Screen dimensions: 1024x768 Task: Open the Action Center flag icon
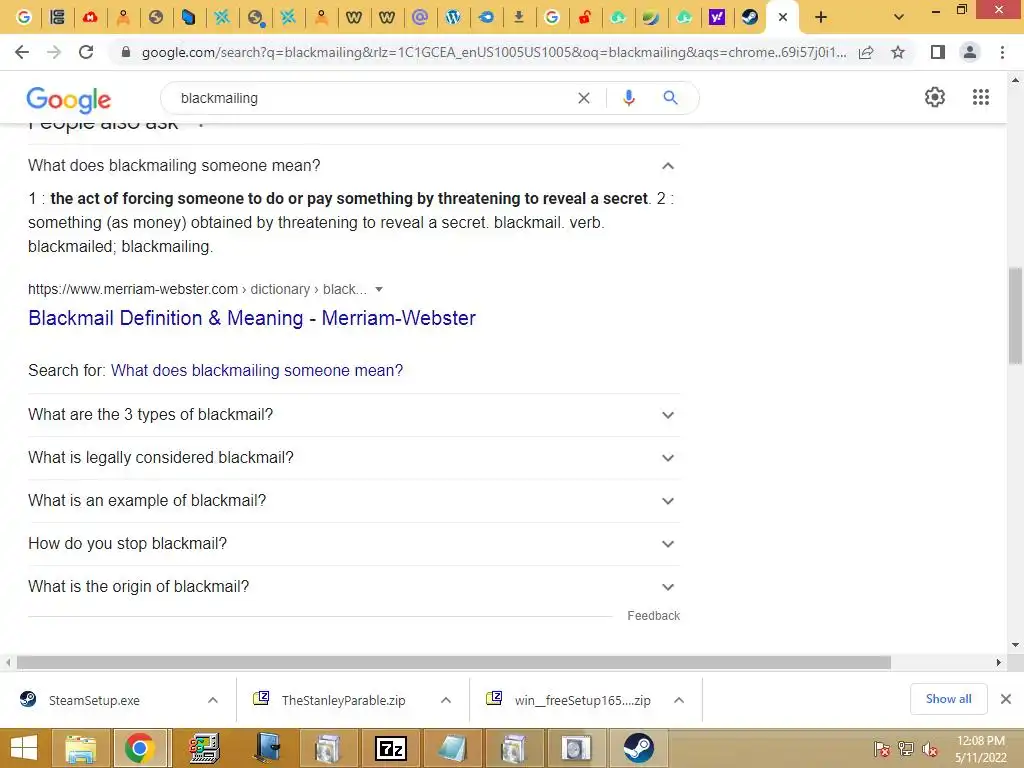(x=882, y=749)
